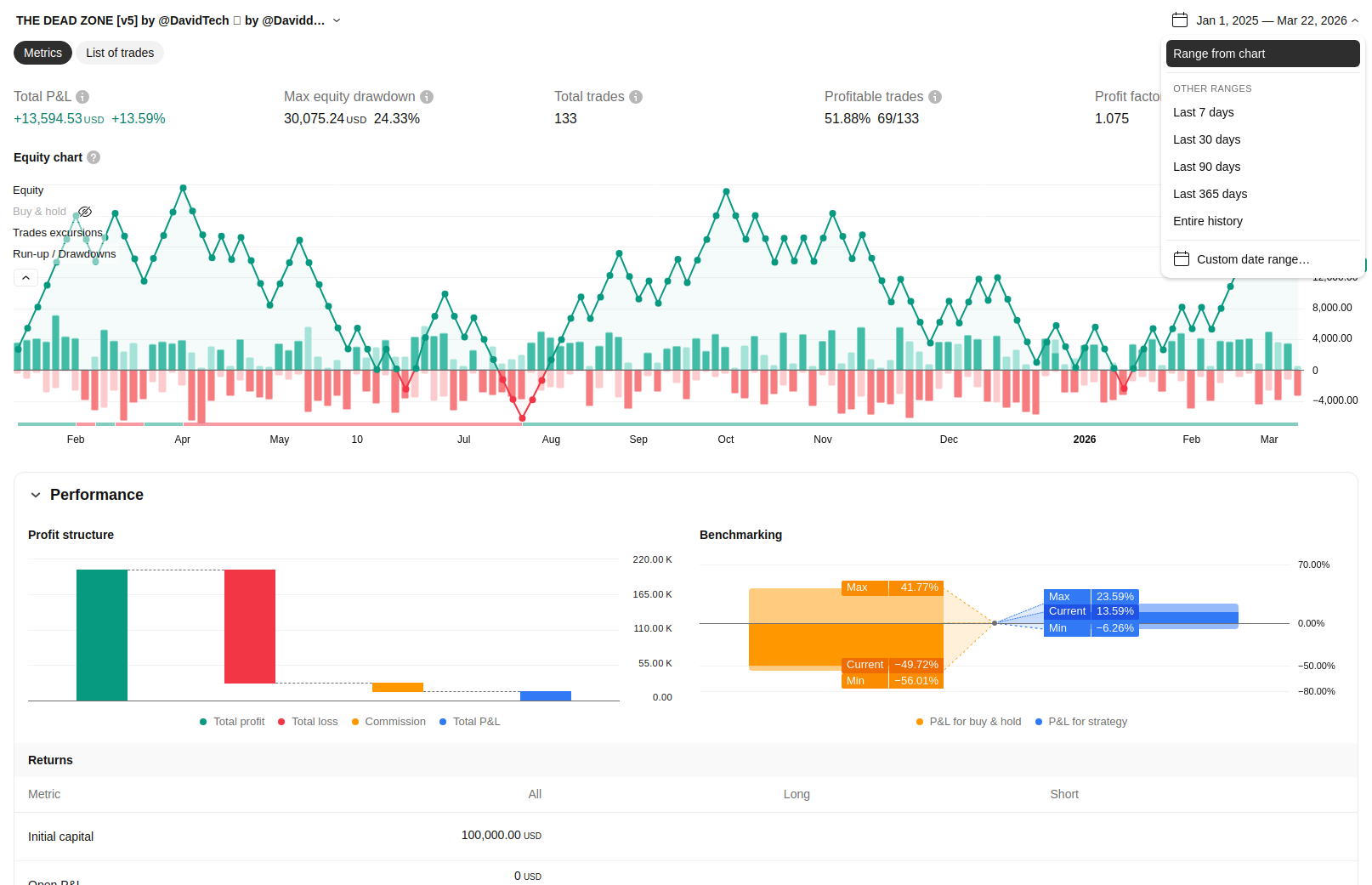The image size is (1372, 885).
Task: Toggle Trades excursions in chart legend
Action: point(57,233)
